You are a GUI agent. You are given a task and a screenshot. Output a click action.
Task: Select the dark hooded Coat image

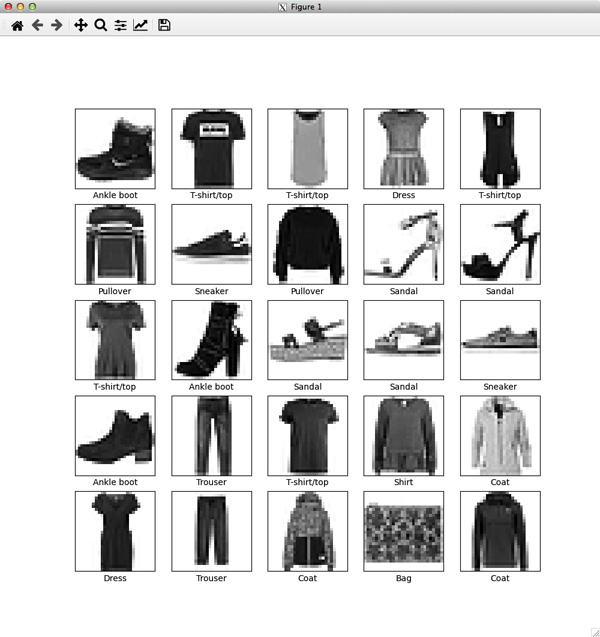click(500, 531)
